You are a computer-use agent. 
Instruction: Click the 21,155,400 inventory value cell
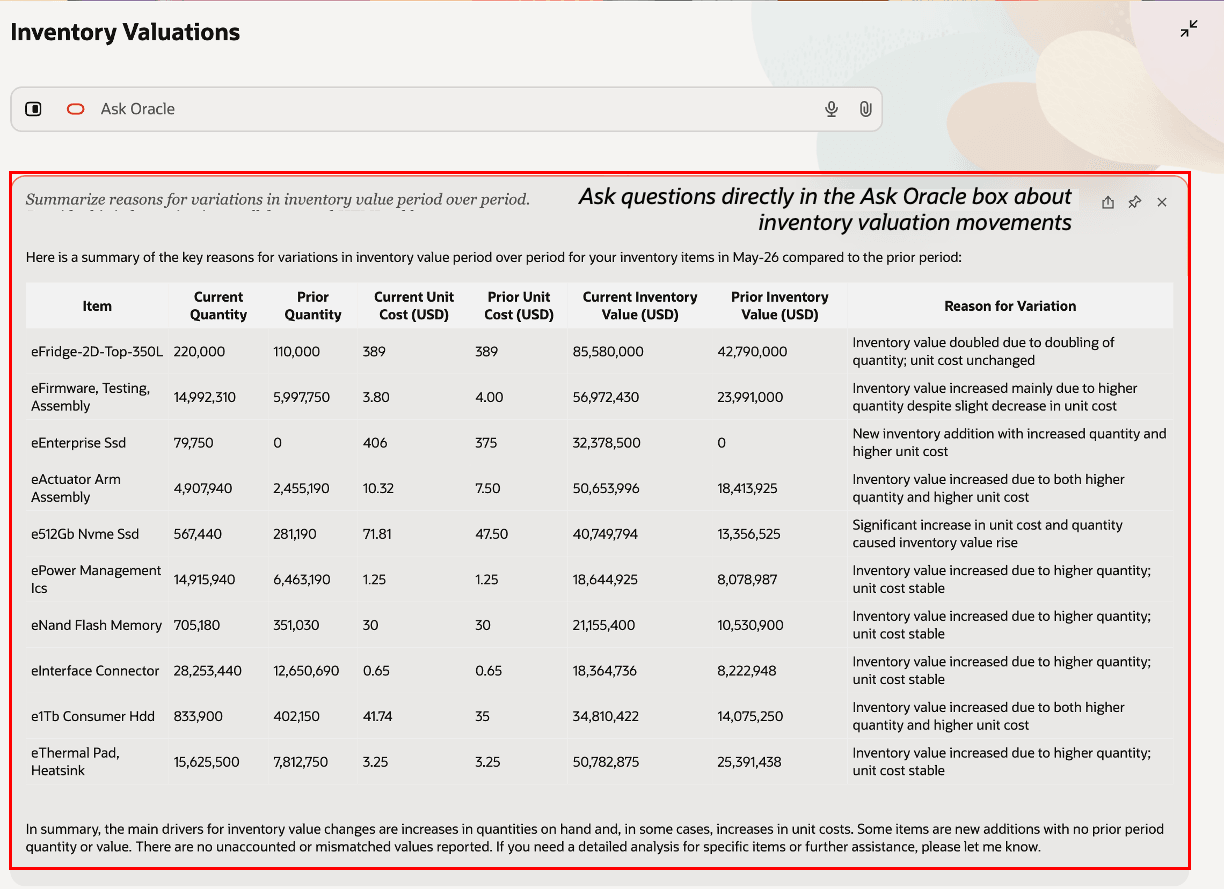pyautogui.click(x=604, y=625)
